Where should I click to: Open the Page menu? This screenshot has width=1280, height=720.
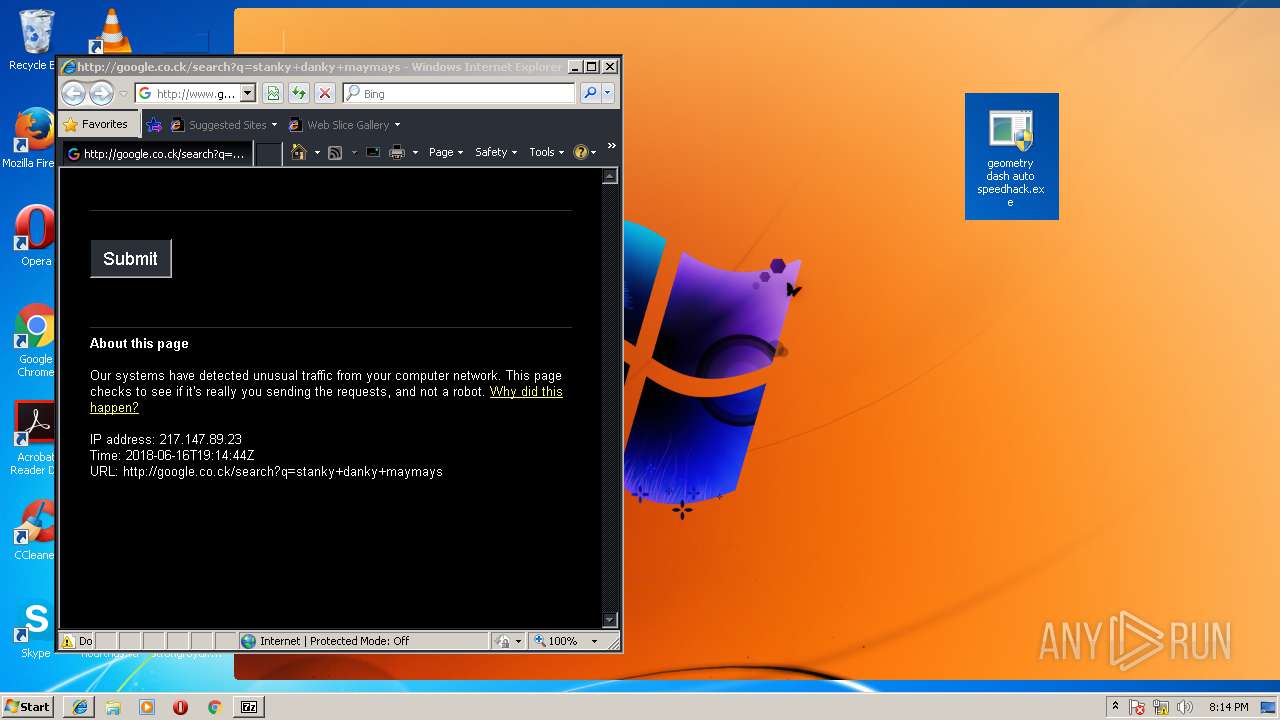pyautogui.click(x=446, y=152)
